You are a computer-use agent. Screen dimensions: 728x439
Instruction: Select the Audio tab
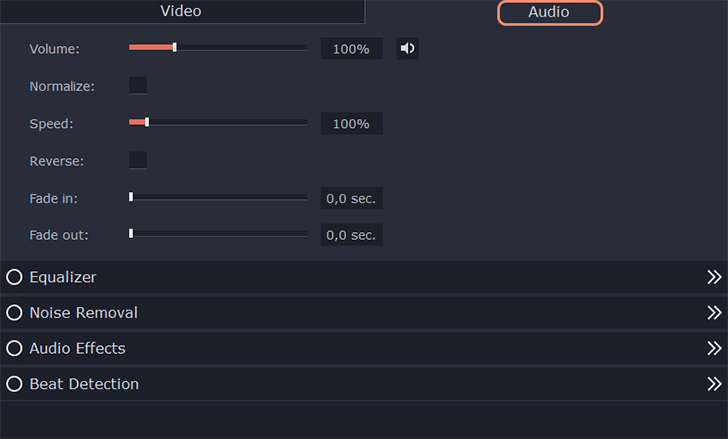549,13
